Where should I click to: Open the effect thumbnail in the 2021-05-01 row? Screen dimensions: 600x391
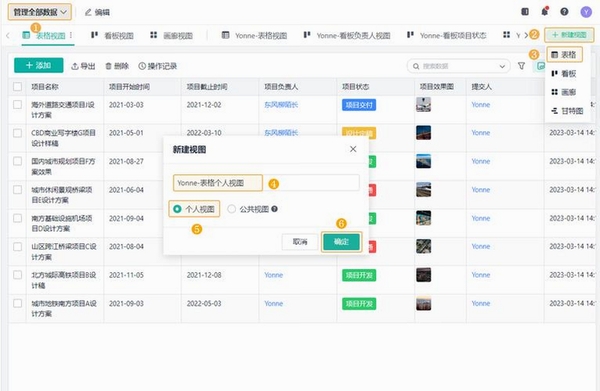(x=423, y=132)
